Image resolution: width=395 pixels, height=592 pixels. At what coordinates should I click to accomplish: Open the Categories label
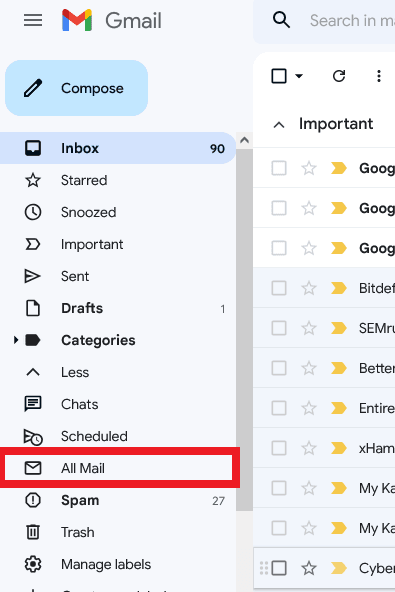click(98, 340)
